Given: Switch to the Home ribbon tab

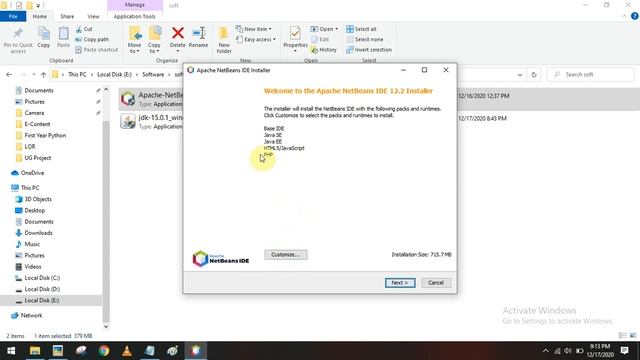Looking at the screenshot, I should [40, 16].
